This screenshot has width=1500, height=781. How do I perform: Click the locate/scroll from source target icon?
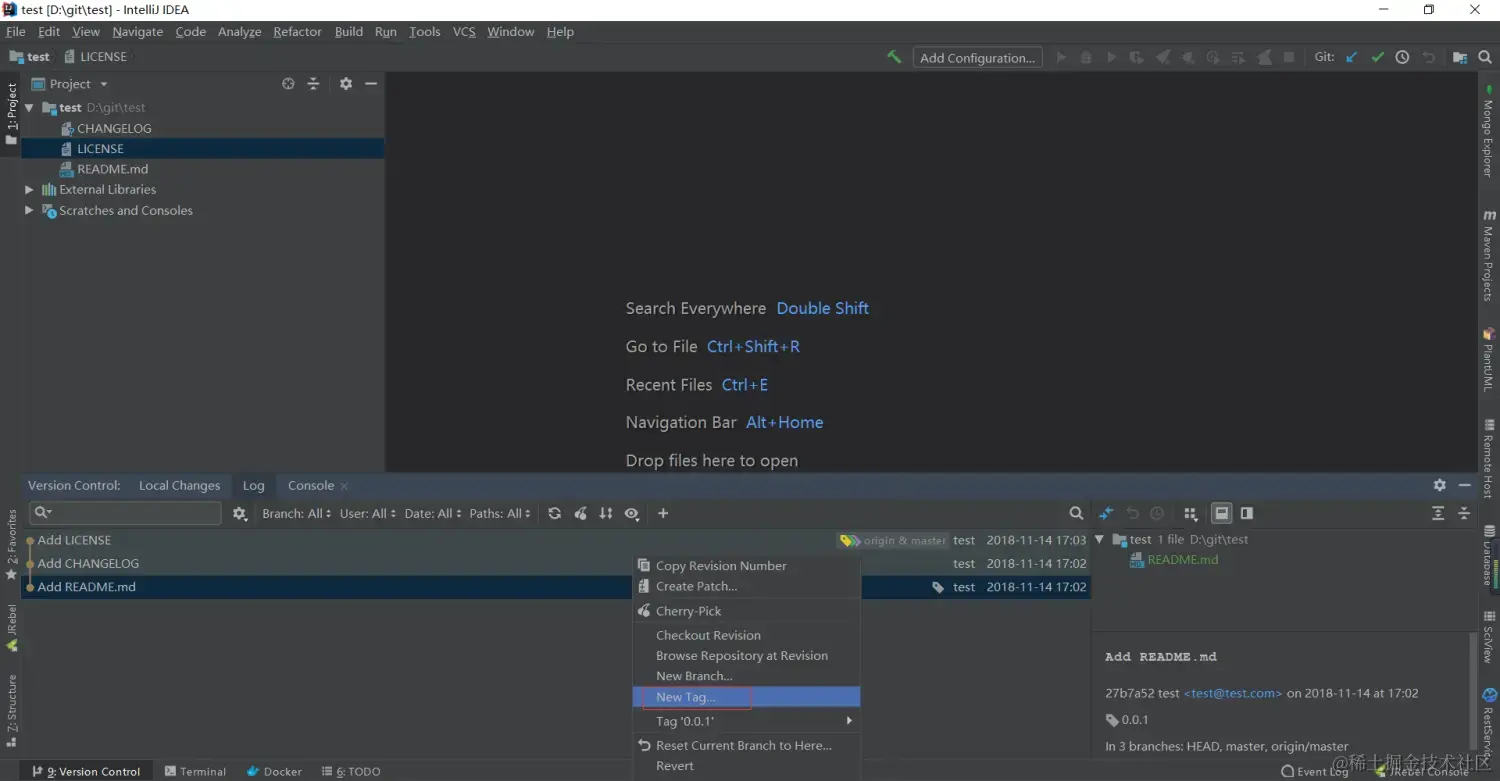coord(288,84)
